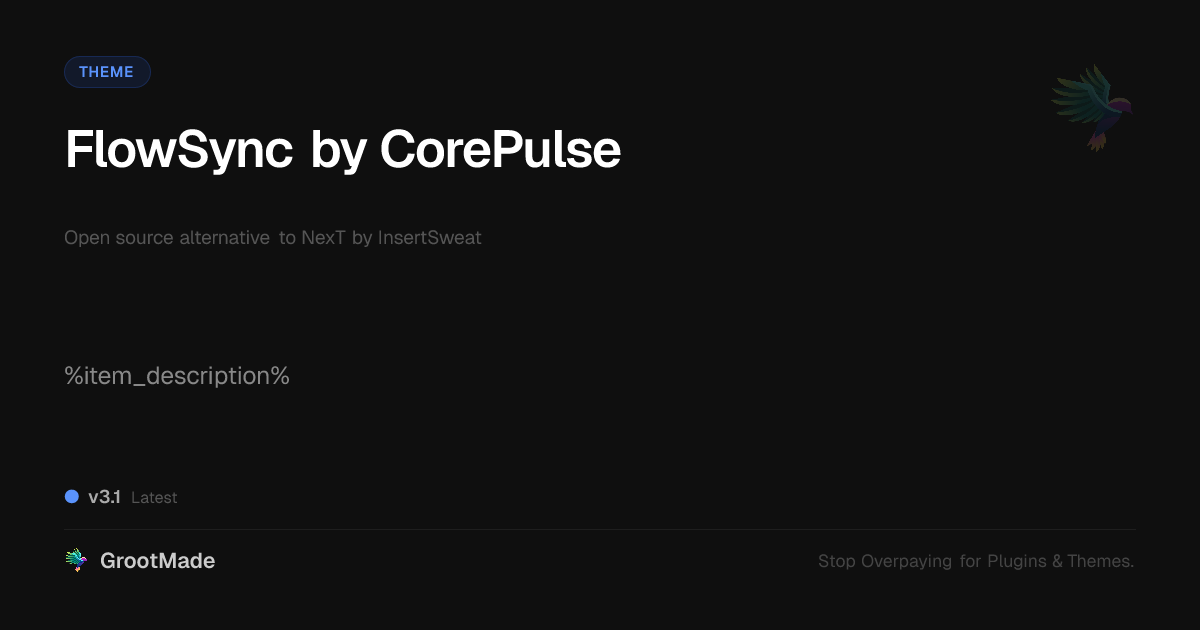
Task: Click the Latest release label
Action: (154, 498)
